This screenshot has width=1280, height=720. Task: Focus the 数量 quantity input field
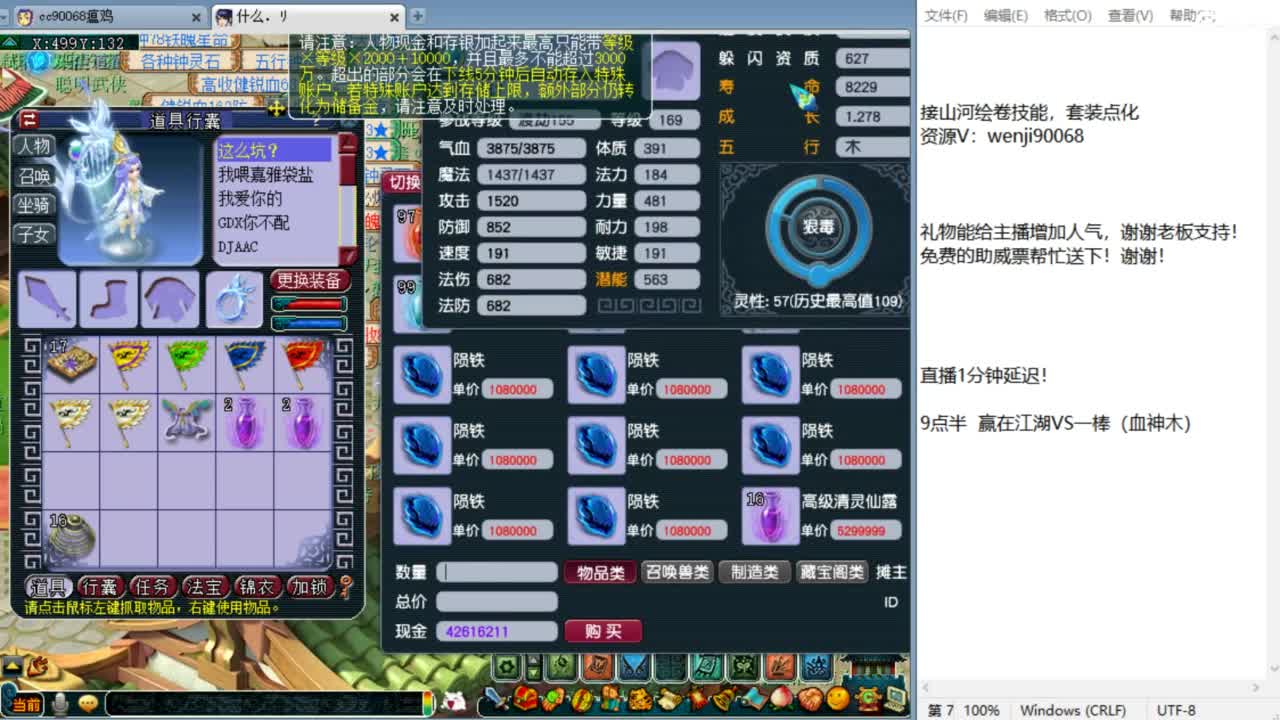pyautogui.click(x=496, y=572)
